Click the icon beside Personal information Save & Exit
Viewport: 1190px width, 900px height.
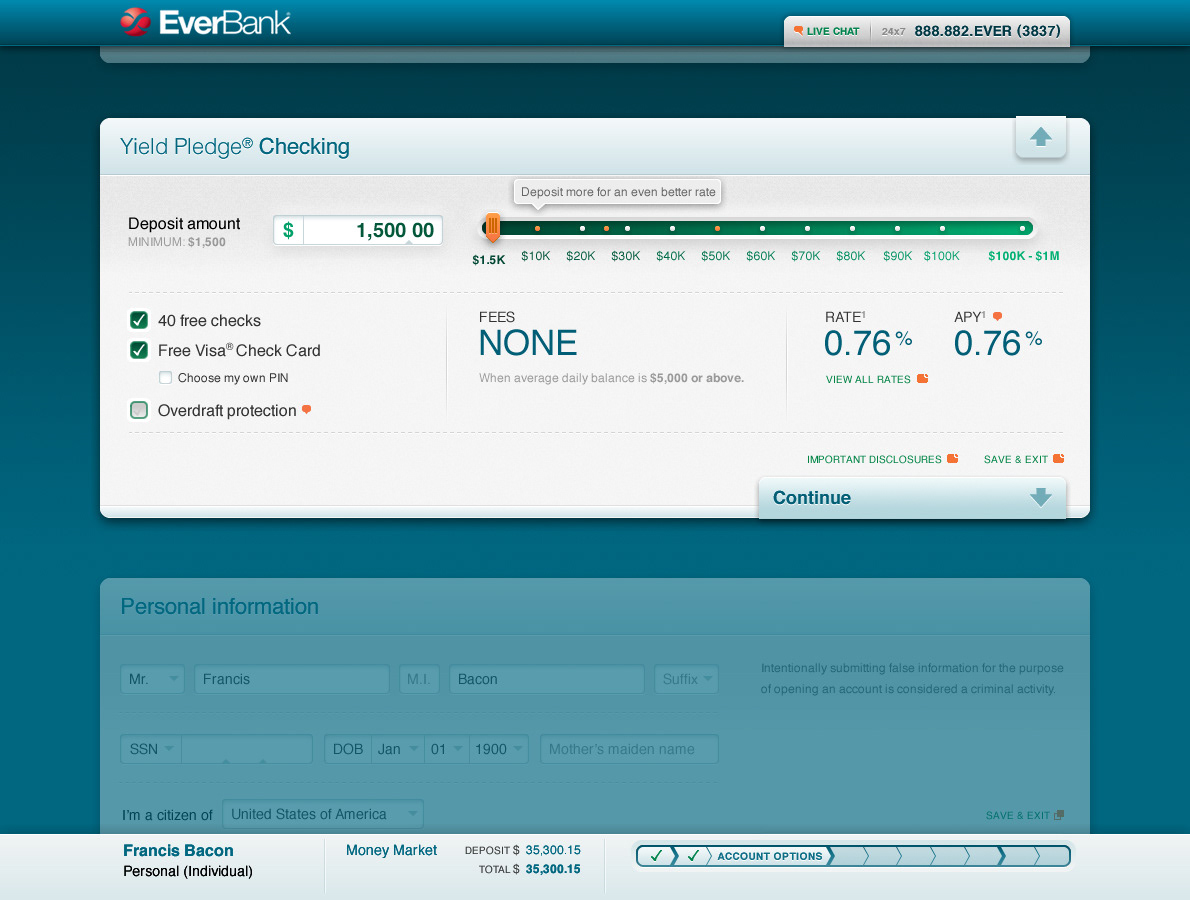point(1059,815)
